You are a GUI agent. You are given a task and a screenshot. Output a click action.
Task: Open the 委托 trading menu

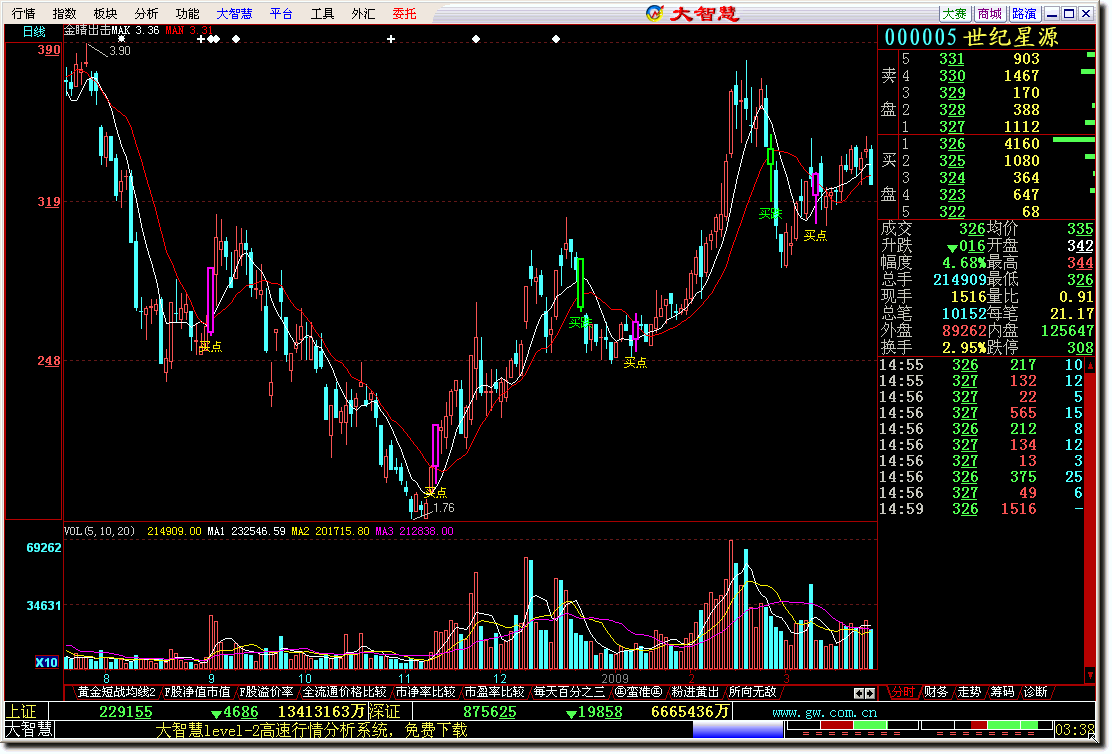(x=404, y=13)
